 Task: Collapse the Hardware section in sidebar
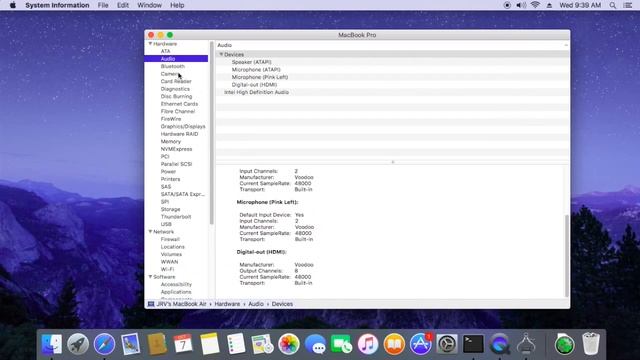pyautogui.click(x=150, y=44)
